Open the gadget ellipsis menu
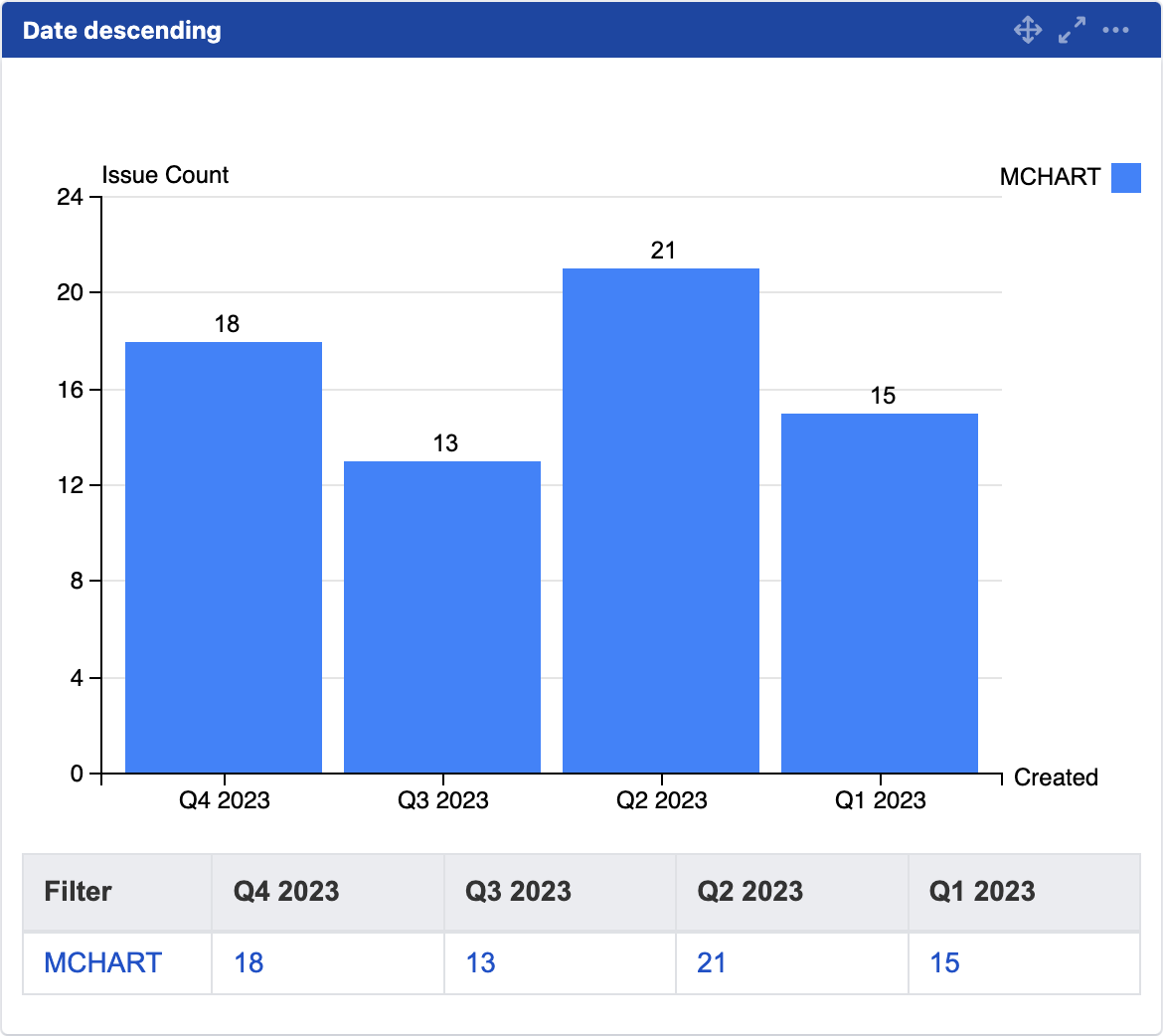This screenshot has height=1036, width=1163. pyautogui.click(x=1115, y=30)
